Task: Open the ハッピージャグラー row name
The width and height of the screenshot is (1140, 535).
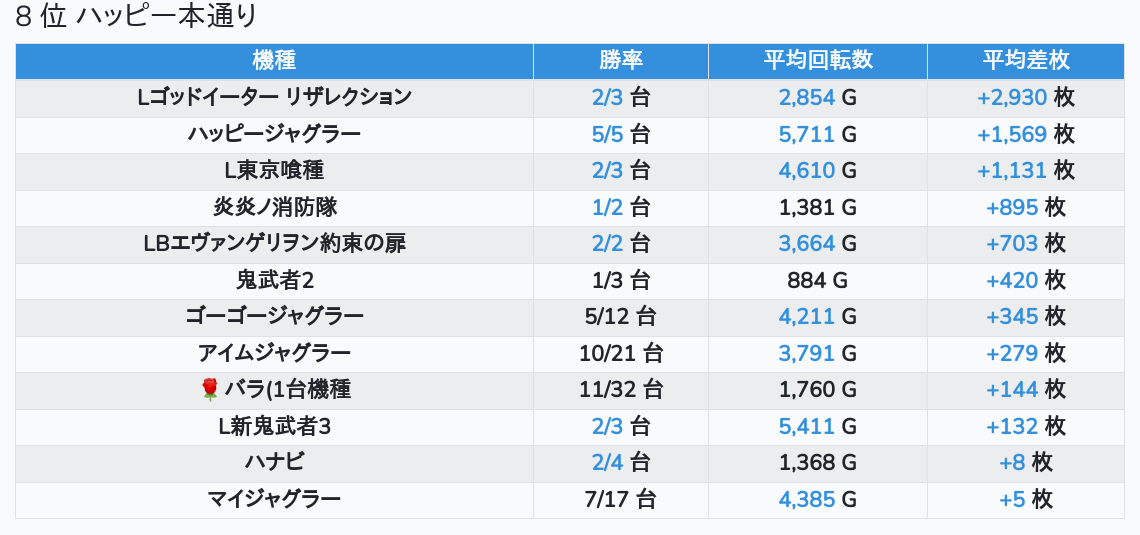Action: [274, 134]
